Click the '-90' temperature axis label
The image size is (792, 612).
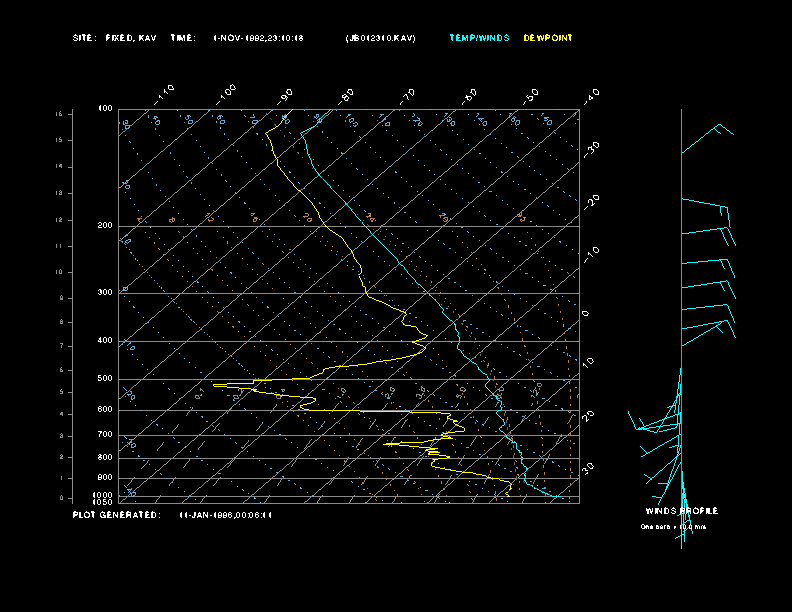[285, 96]
